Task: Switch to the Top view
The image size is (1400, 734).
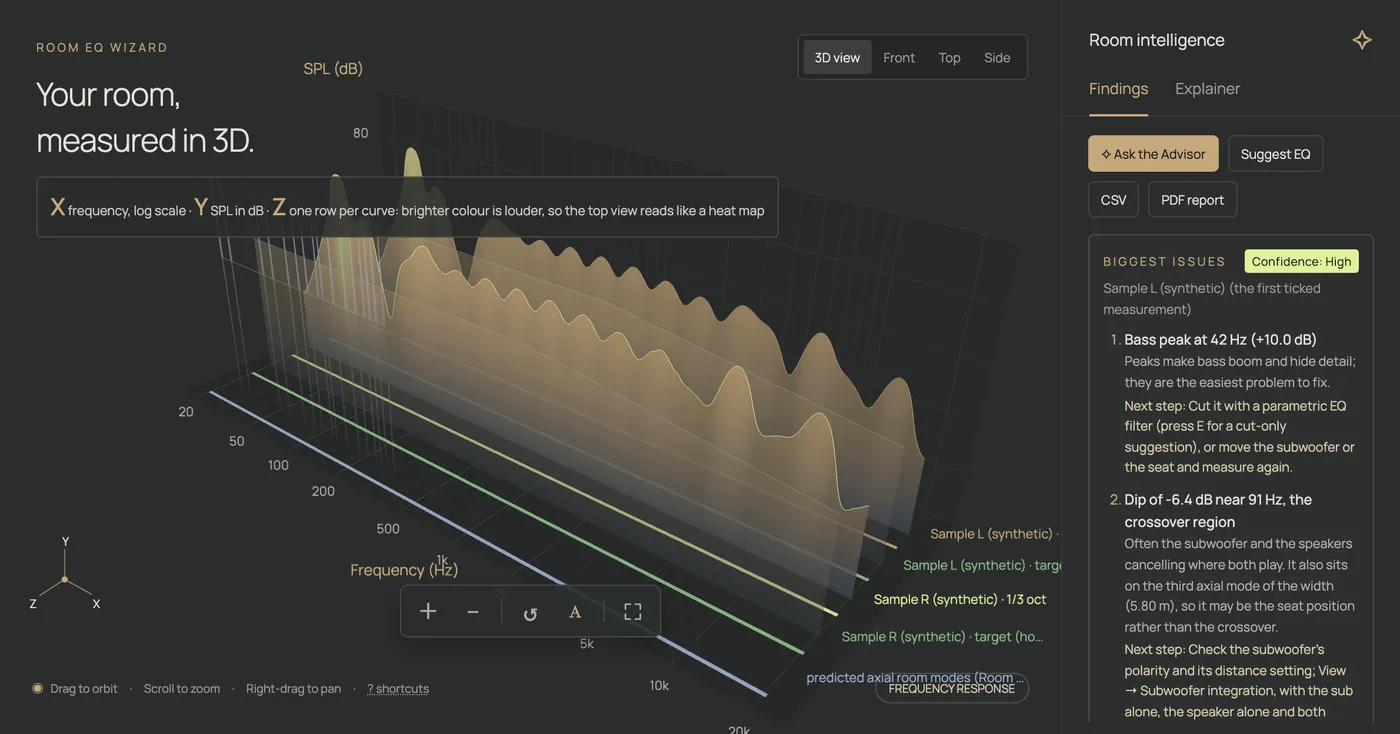Action: (950, 58)
